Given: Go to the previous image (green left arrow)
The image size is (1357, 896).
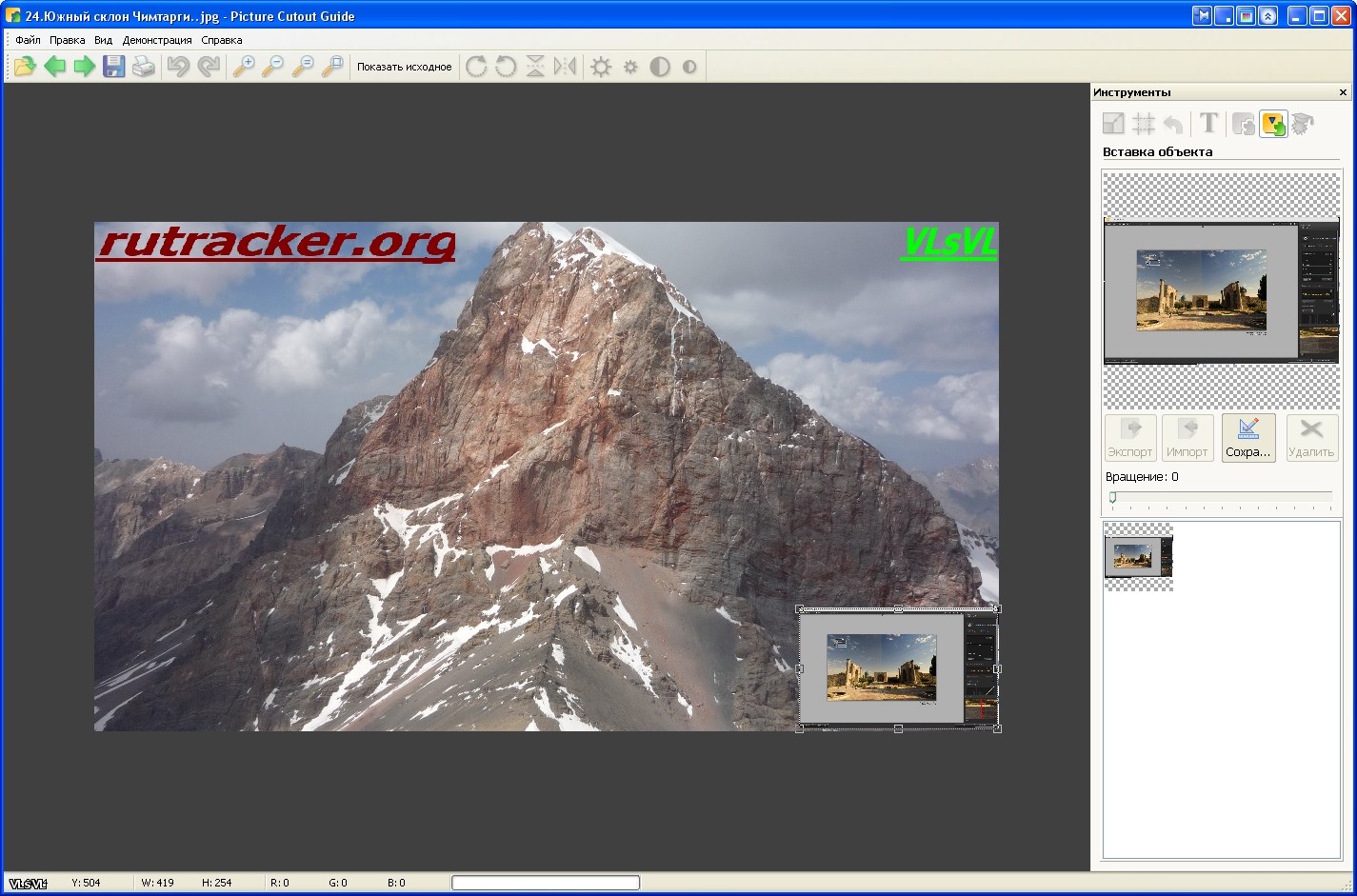Looking at the screenshot, I should (55, 67).
